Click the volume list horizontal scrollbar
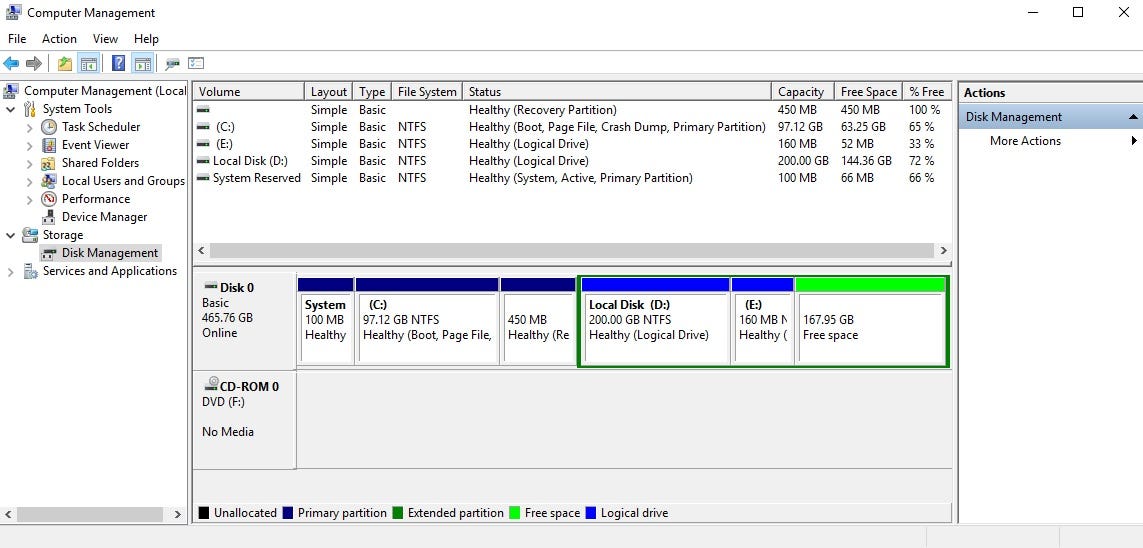Screen dimensions: 1143x548 (x=571, y=251)
